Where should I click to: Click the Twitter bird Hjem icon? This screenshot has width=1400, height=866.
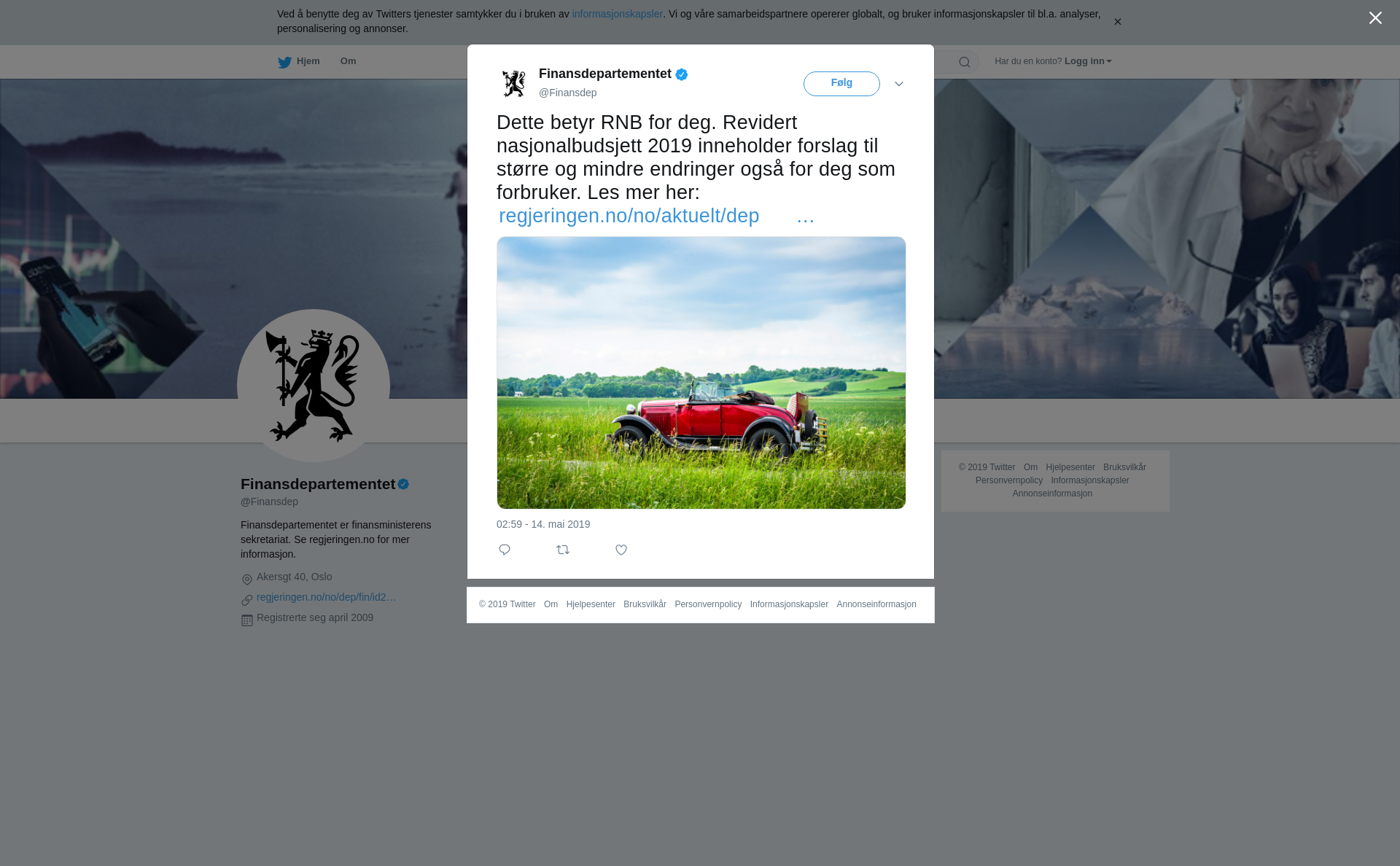284,62
